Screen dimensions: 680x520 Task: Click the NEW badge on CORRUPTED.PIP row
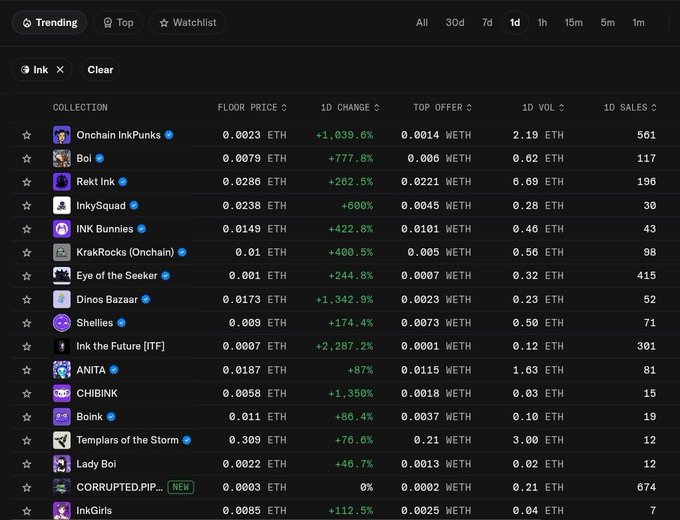tap(181, 487)
